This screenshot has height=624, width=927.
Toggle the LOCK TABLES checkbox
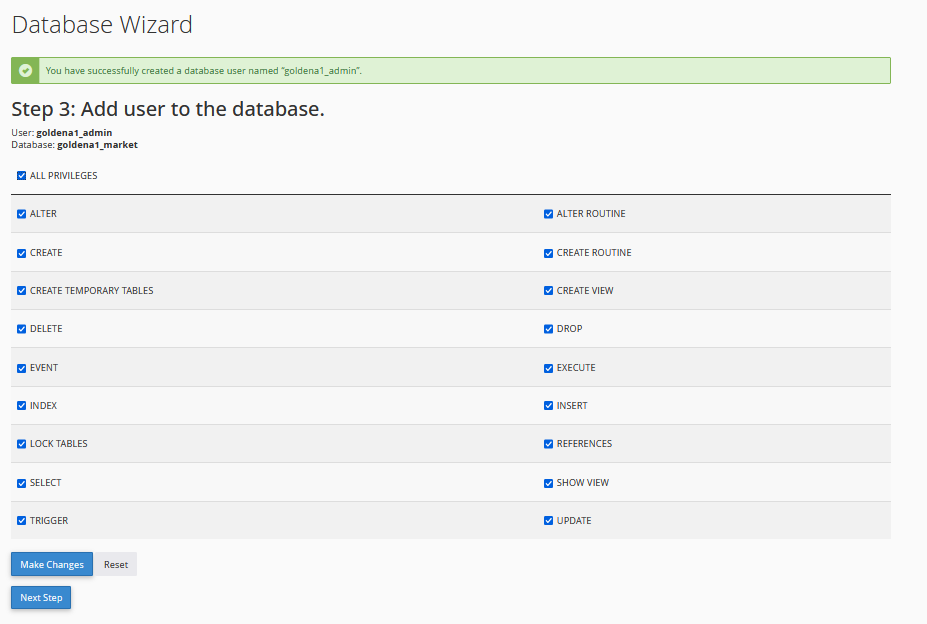pos(21,444)
